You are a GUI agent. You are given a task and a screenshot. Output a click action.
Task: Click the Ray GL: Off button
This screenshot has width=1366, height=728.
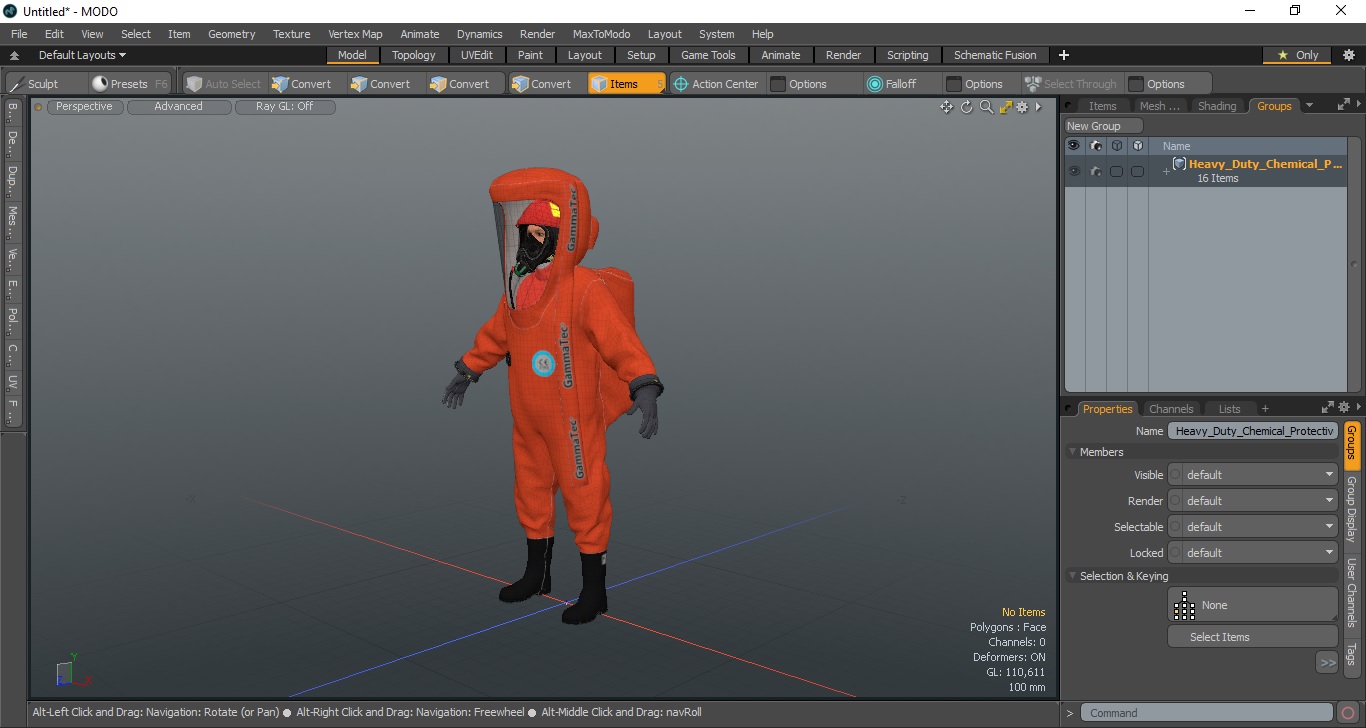point(284,107)
